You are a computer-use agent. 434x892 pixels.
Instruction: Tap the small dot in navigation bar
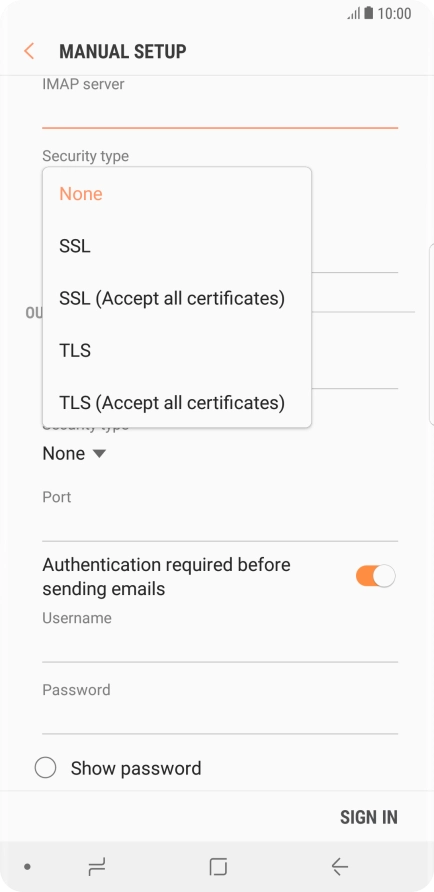click(27, 867)
